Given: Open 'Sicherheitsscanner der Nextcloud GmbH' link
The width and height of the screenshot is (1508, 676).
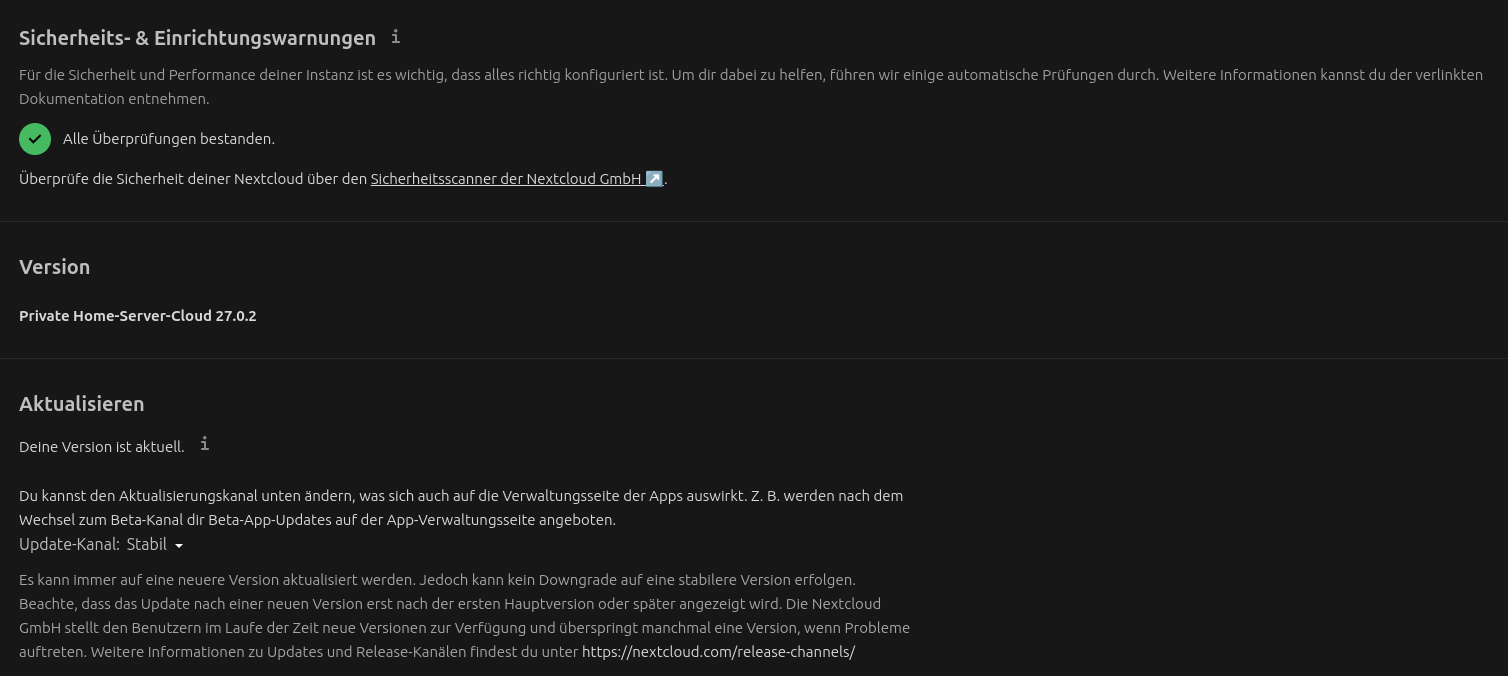Looking at the screenshot, I should (516, 179).
